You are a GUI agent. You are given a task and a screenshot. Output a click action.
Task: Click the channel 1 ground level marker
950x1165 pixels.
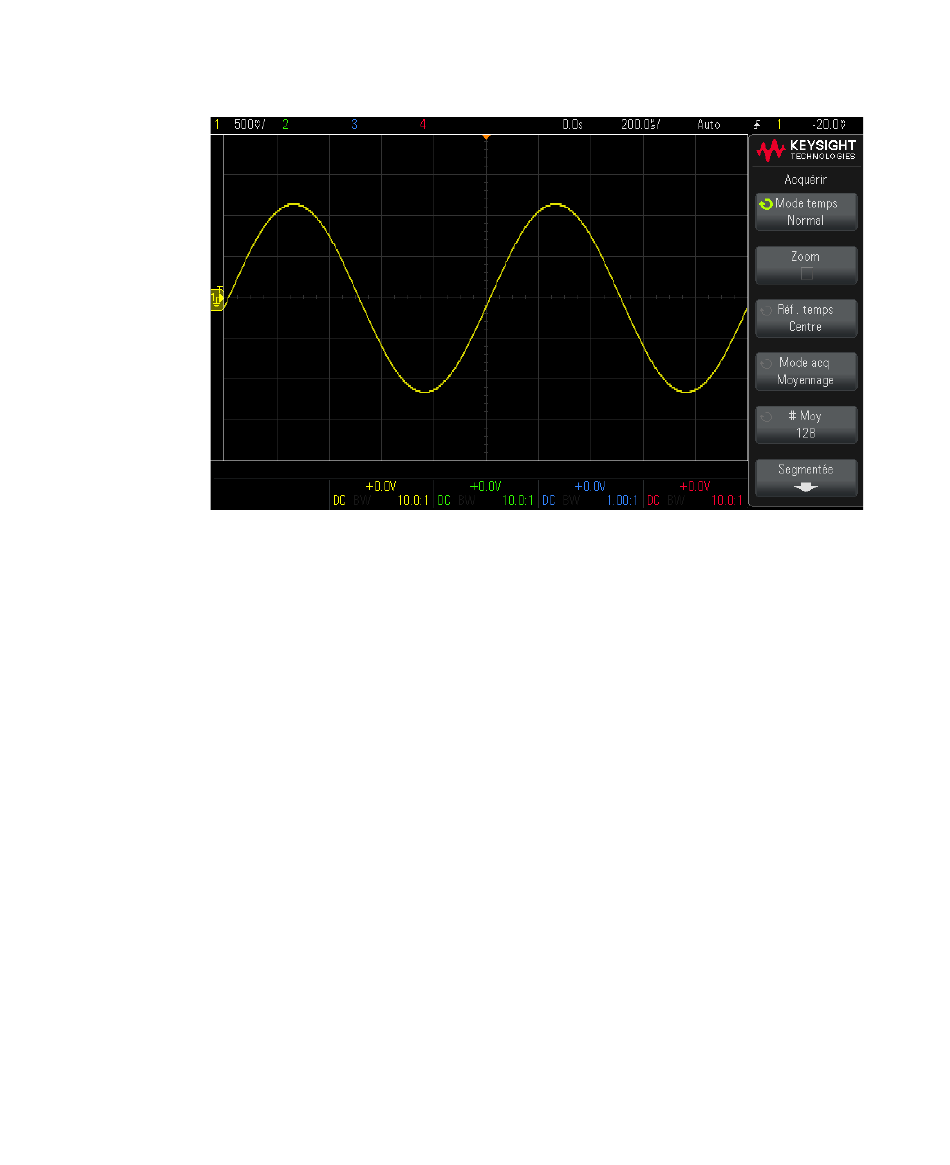click(x=217, y=299)
